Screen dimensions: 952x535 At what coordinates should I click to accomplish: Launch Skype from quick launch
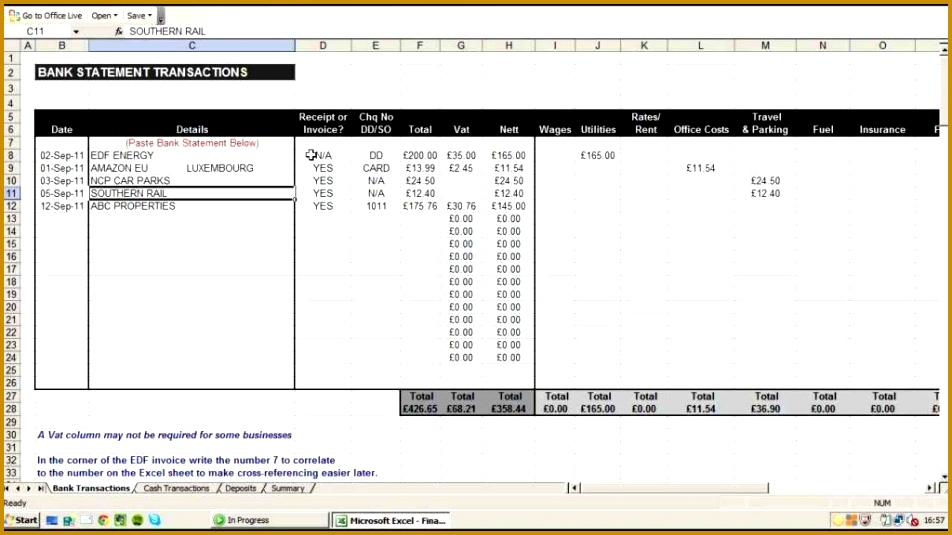[x=155, y=520]
